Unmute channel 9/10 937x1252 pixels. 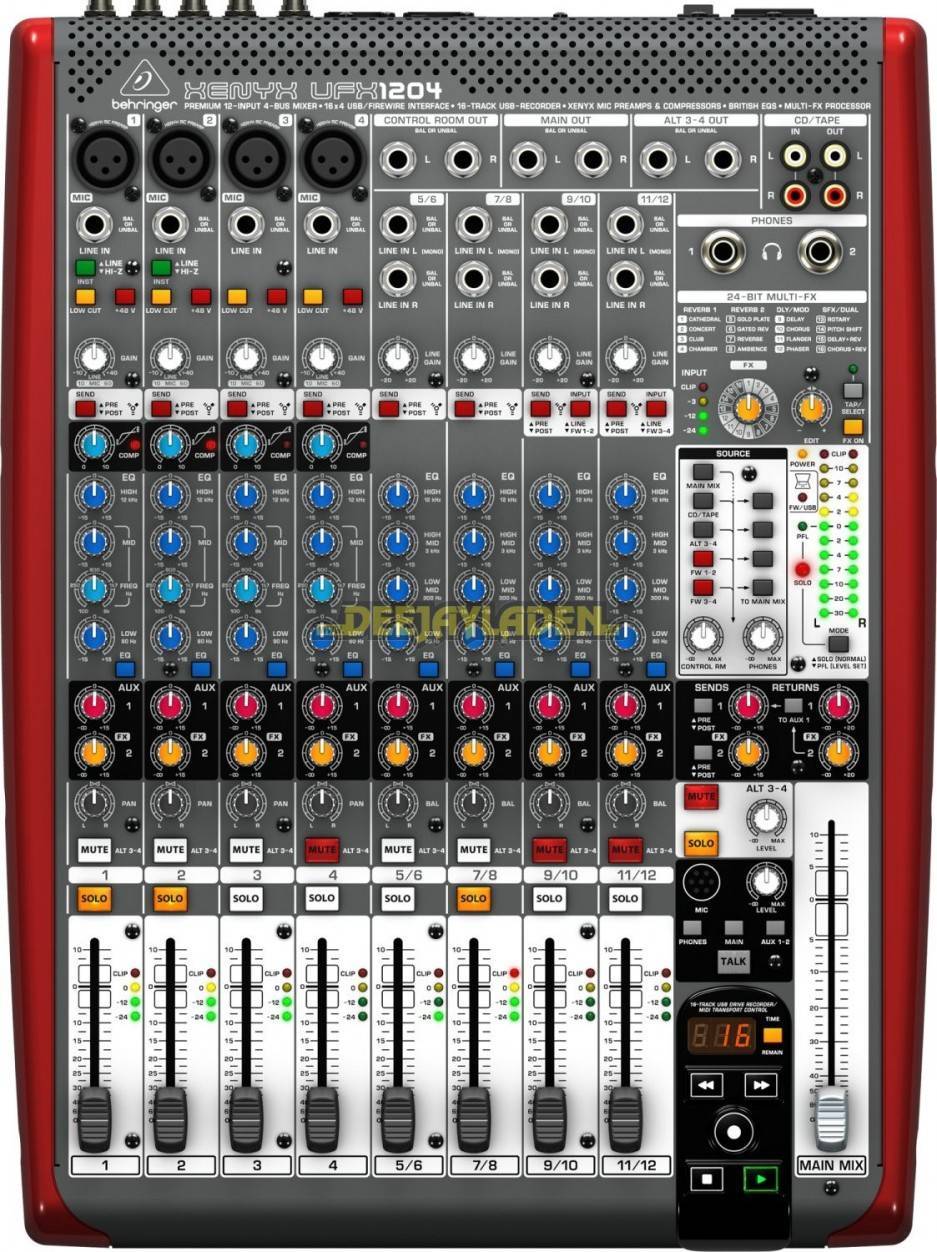[549, 850]
